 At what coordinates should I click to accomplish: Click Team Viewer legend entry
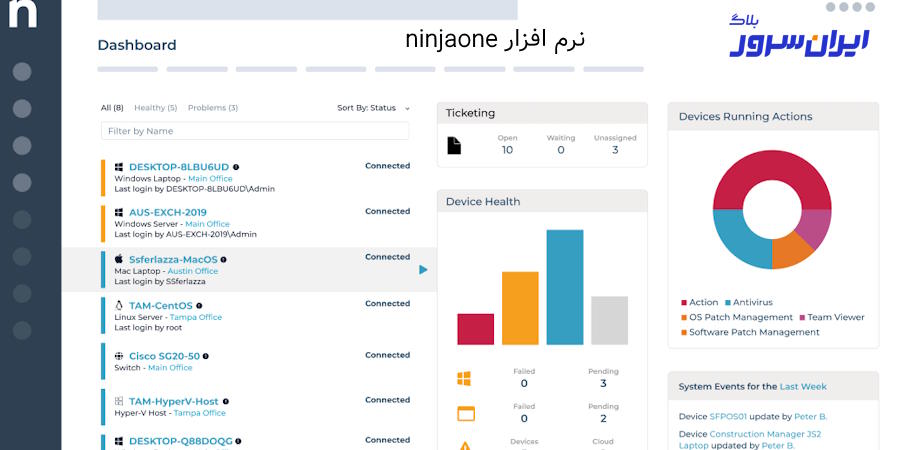click(x=832, y=317)
